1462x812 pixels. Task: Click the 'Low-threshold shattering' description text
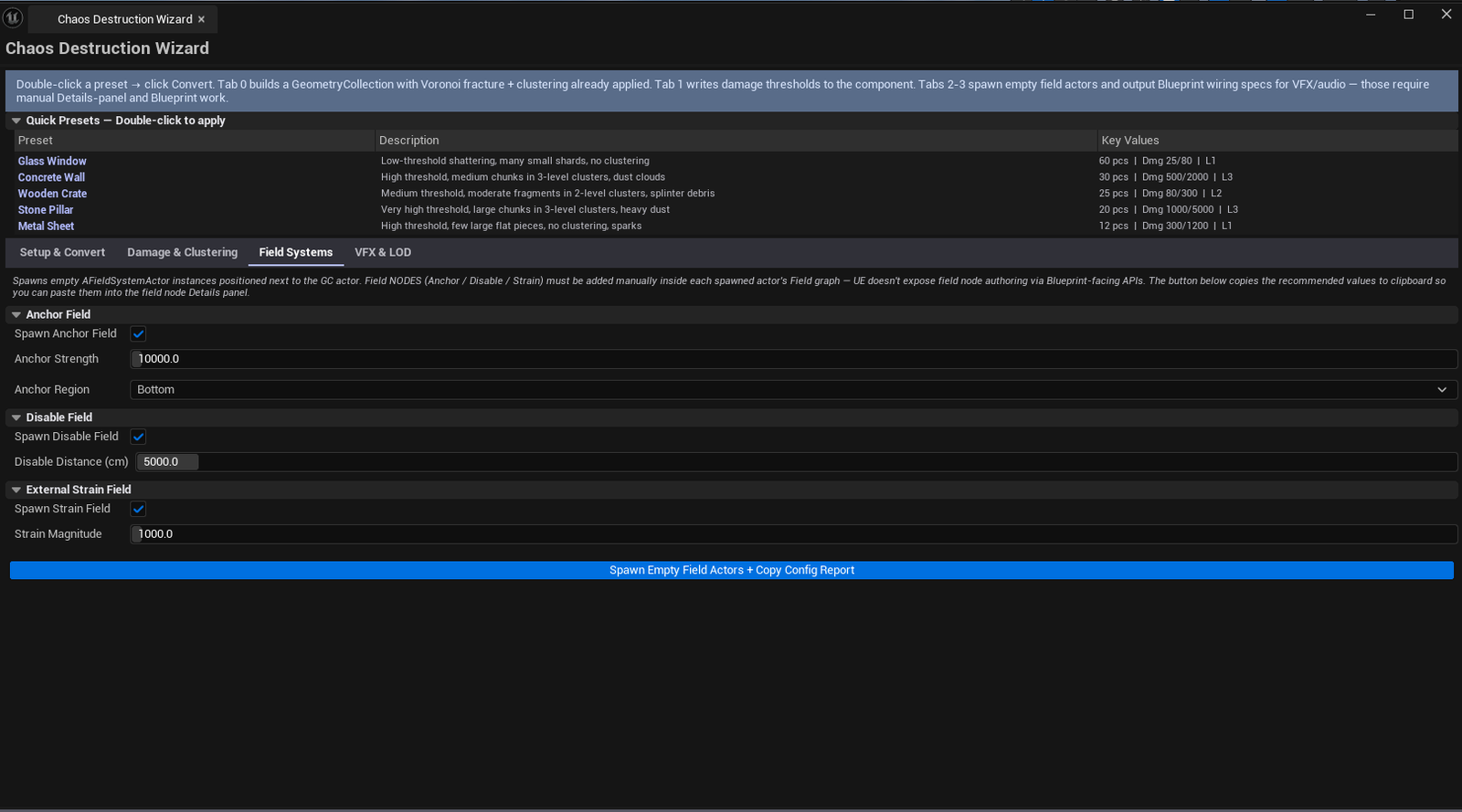[x=515, y=161]
